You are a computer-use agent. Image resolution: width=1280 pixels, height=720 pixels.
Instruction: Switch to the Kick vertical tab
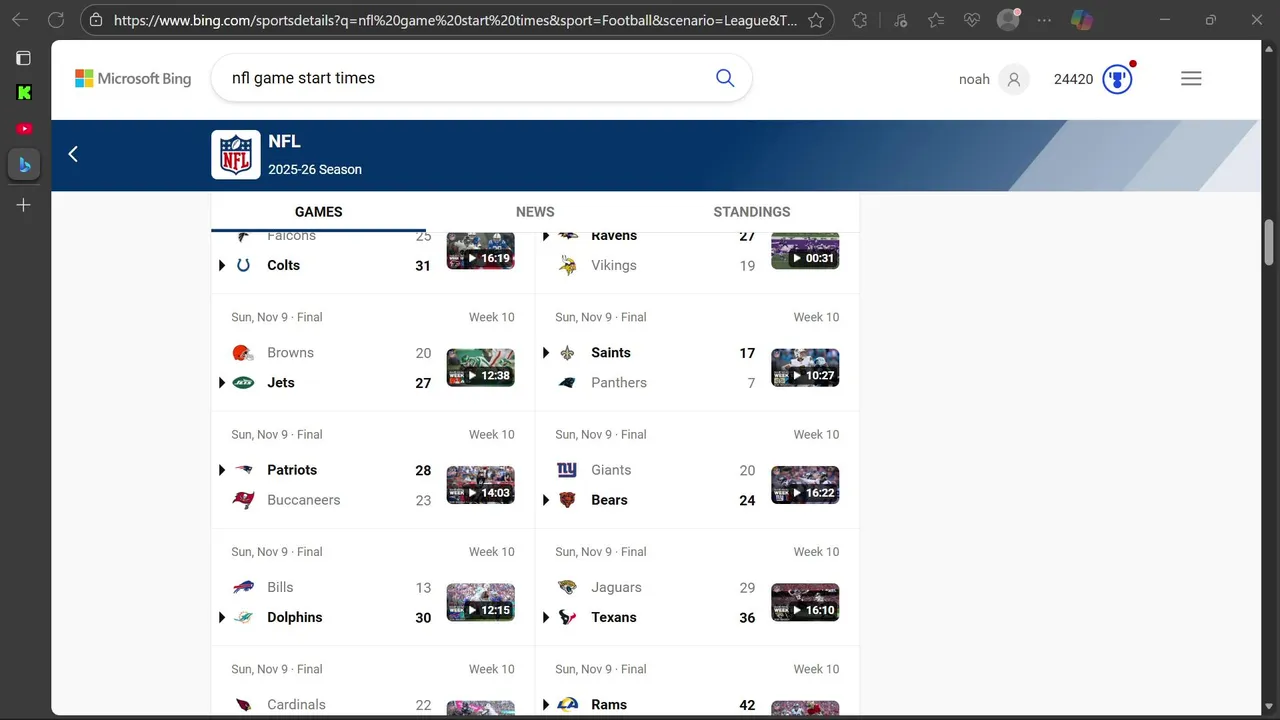coord(24,93)
